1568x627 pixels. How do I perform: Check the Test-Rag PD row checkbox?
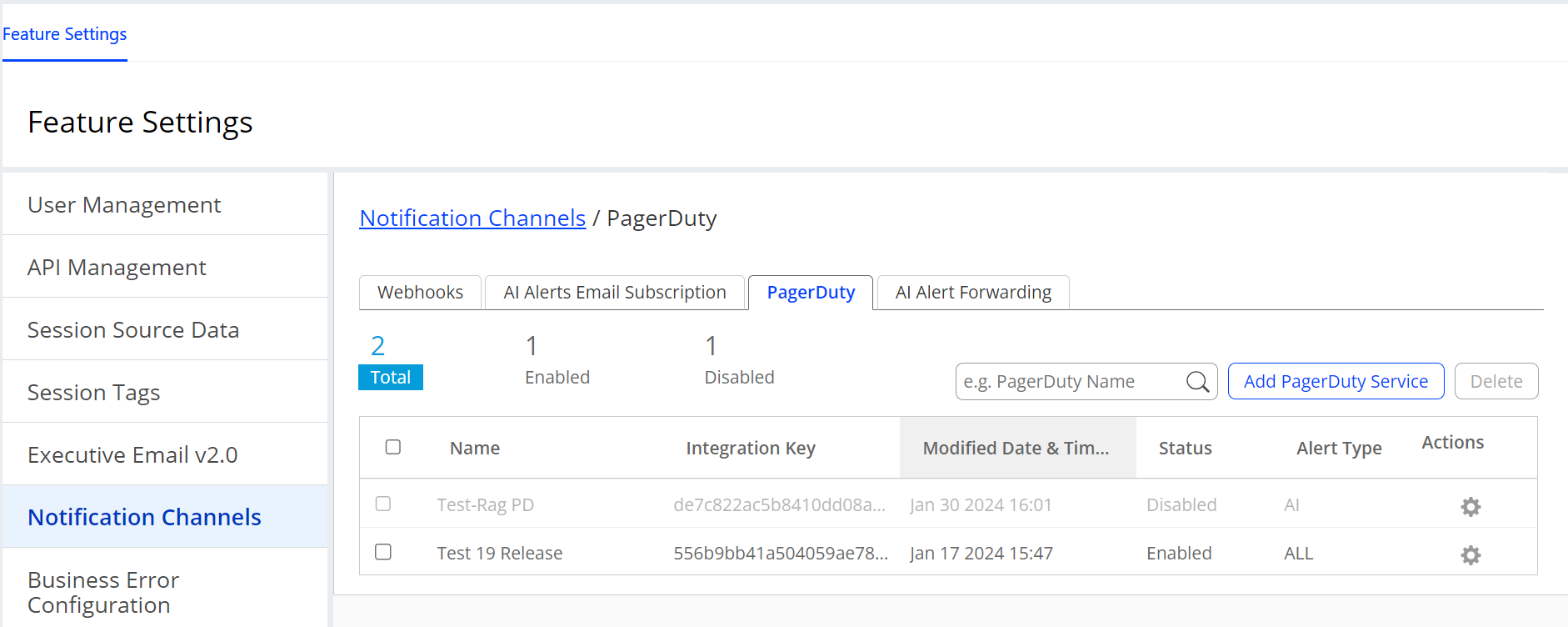[x=383, y=504]
